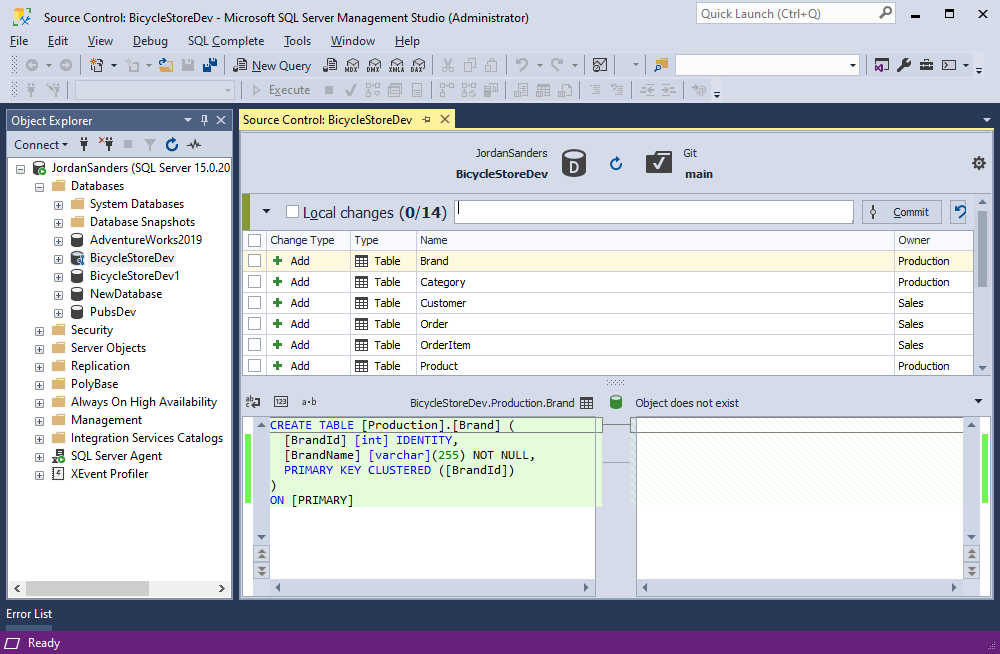Open the Toolbox briefcase icon
The image size is (1000, 654).
pos(926,65)
